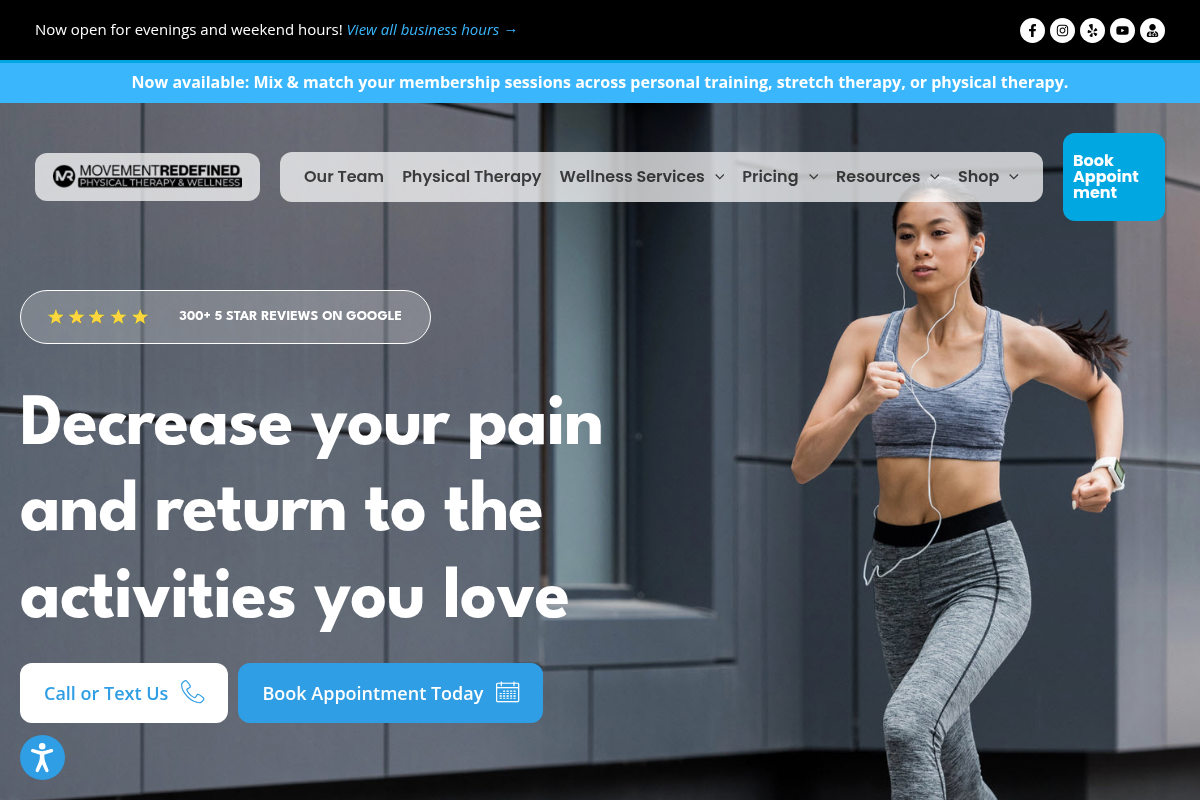Open the Facebook social icon
The image size is (1200, 800).
(x=1033, y=30)
